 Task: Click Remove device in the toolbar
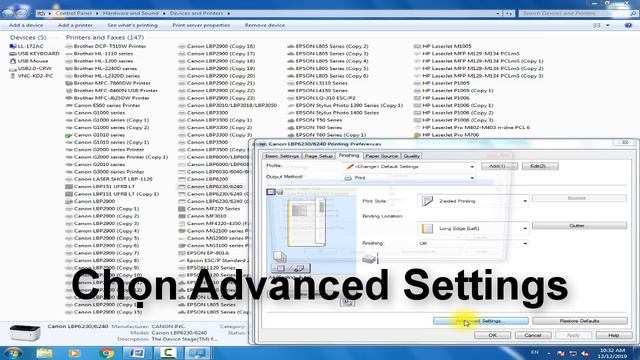coord(264,25)
